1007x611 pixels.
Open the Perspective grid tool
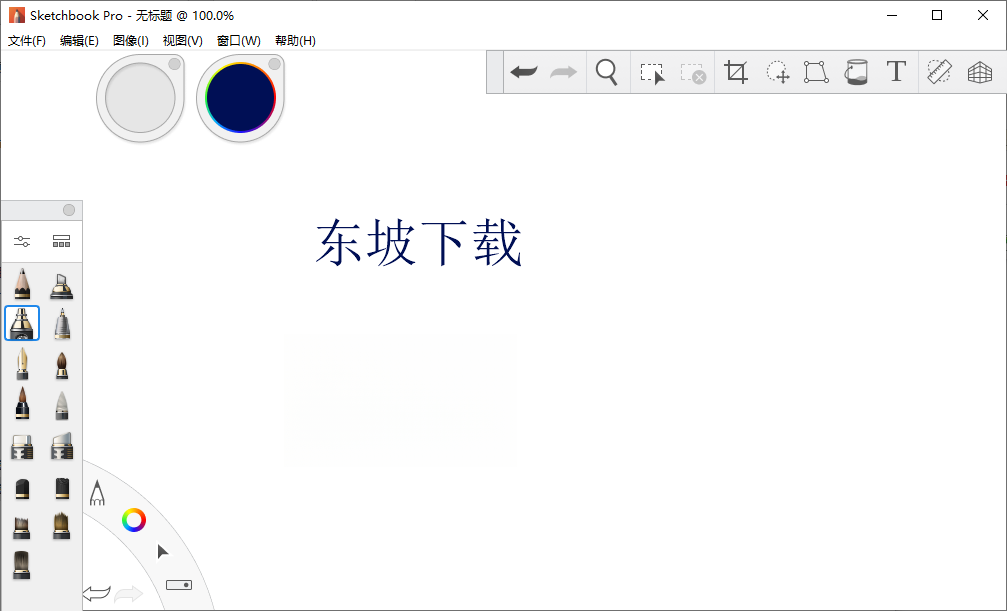(980, 73)
